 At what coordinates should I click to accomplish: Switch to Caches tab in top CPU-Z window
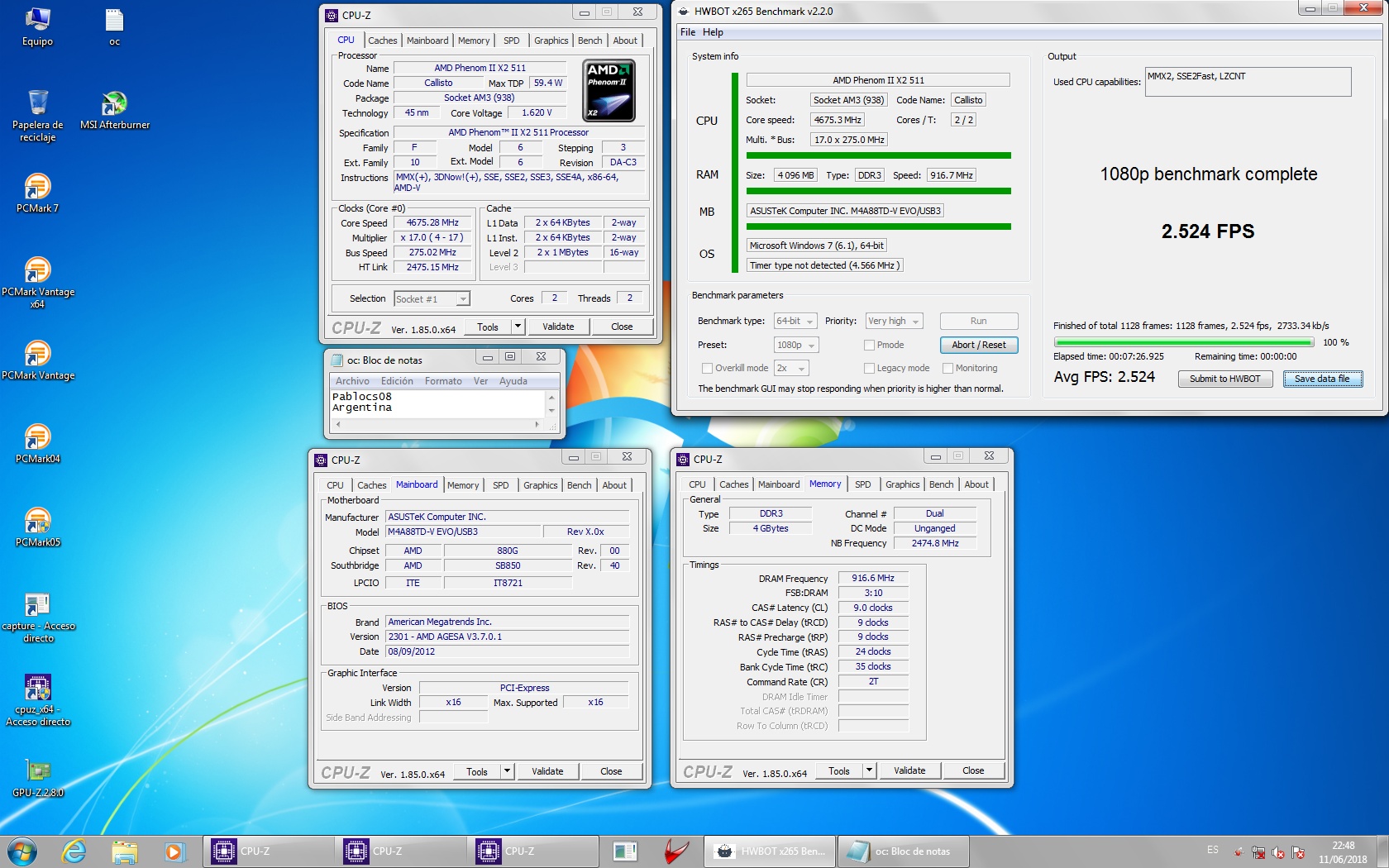[x=382, y=41]
